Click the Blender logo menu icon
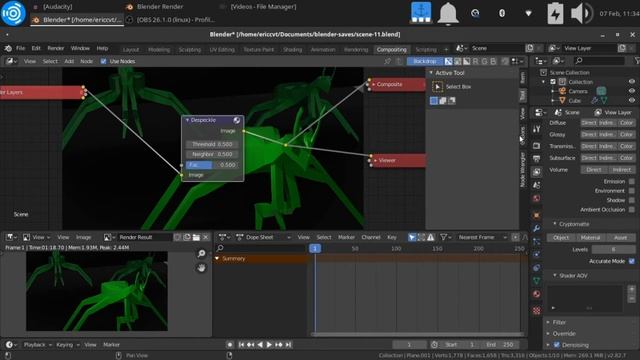Viewport: 640px width, 360px height. point(8,48)
